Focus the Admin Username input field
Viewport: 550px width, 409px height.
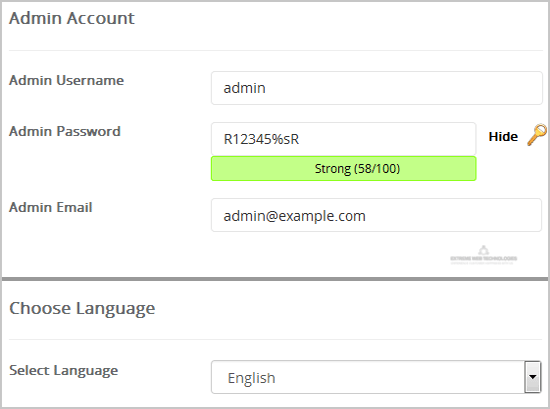coord(377,88)
